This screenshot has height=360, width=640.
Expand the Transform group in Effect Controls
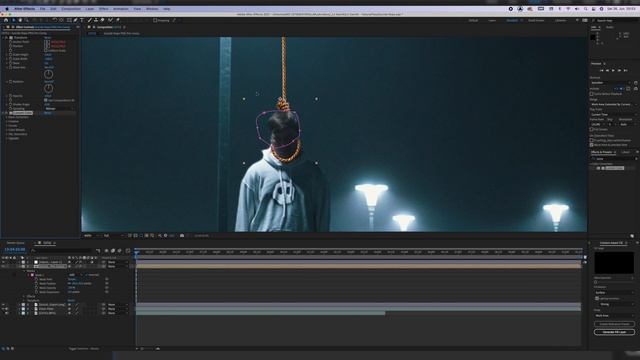click(4, 38)
